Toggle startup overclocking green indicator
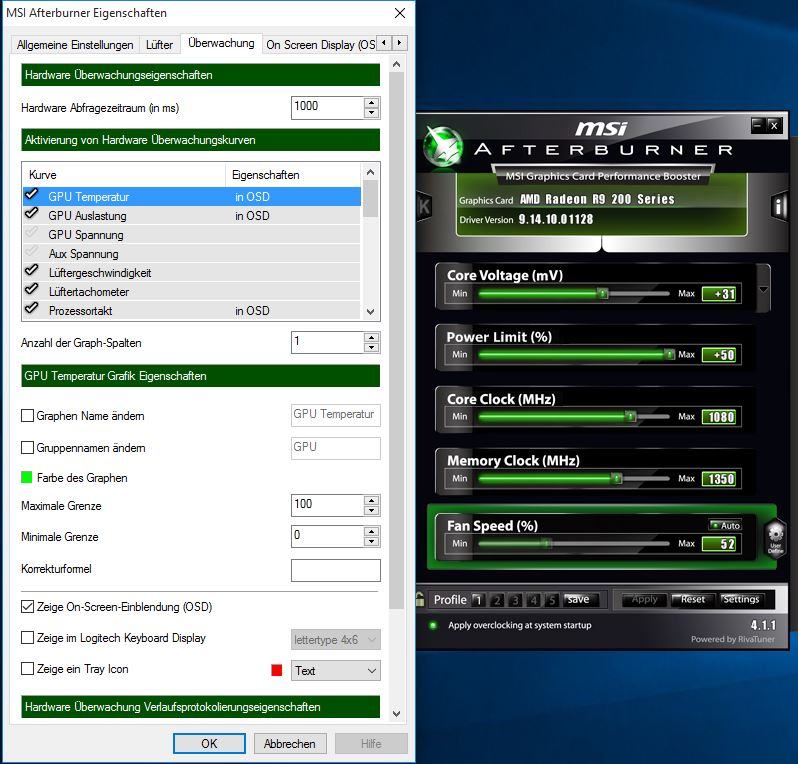 (433, 625)
